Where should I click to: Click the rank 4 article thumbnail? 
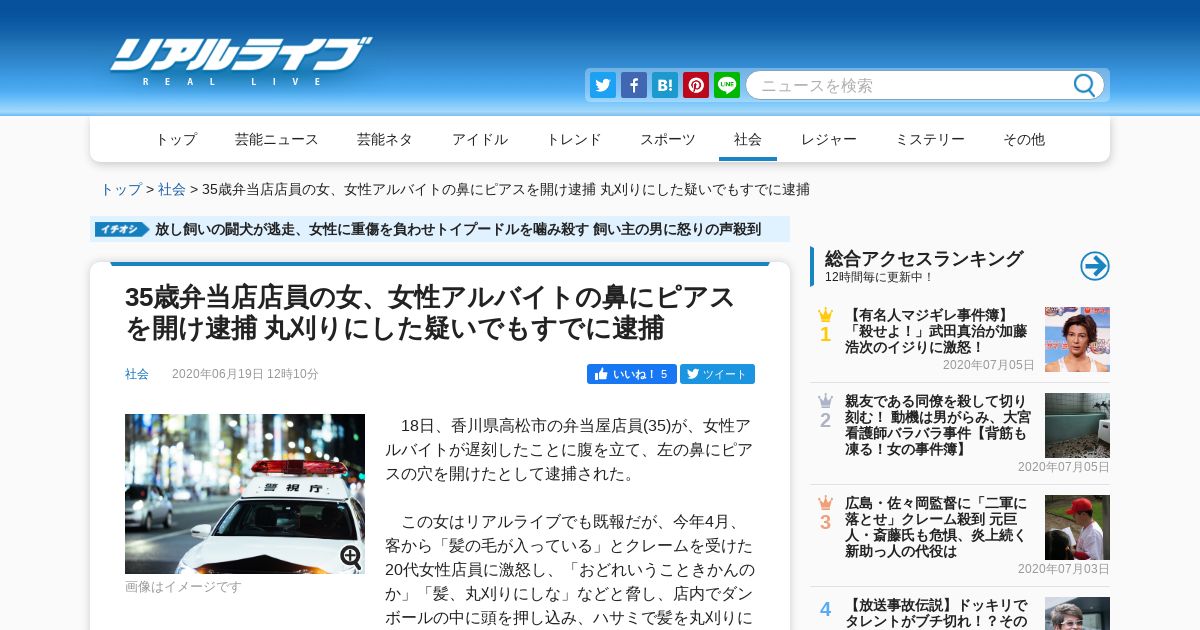pyautogui.click(x=1077, y=613)
